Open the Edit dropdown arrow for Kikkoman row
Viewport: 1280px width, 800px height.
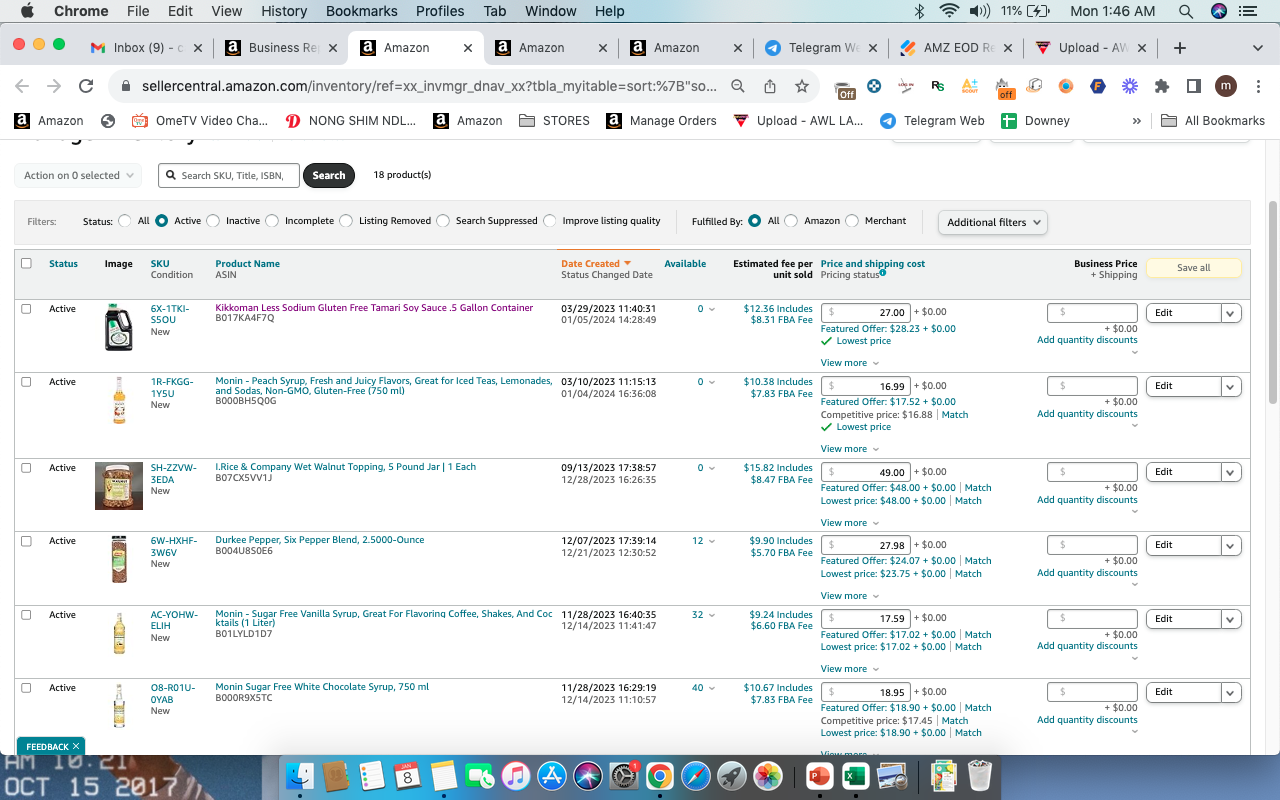click(1231, 313)
